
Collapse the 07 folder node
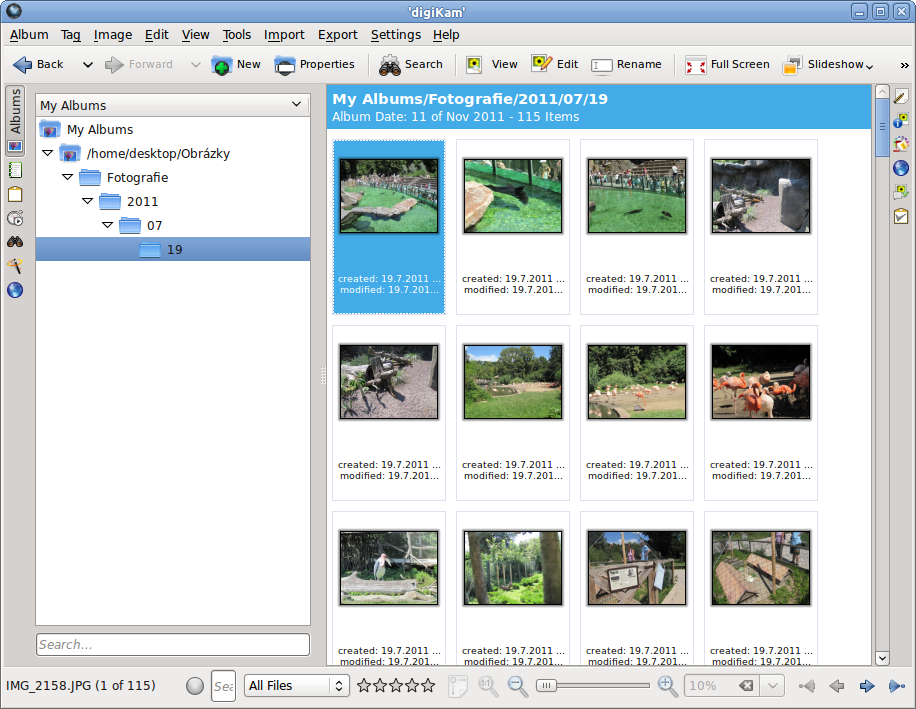107,225
